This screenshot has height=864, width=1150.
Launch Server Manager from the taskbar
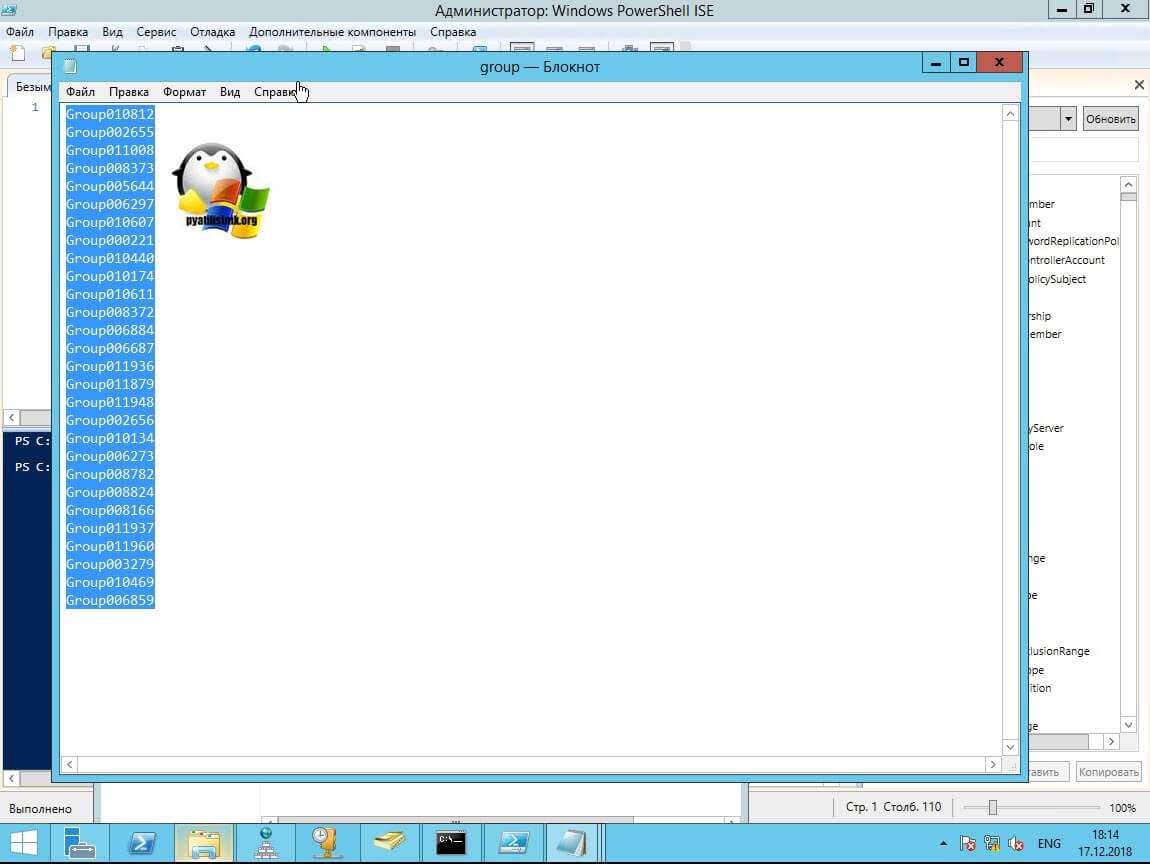point(80,842)
